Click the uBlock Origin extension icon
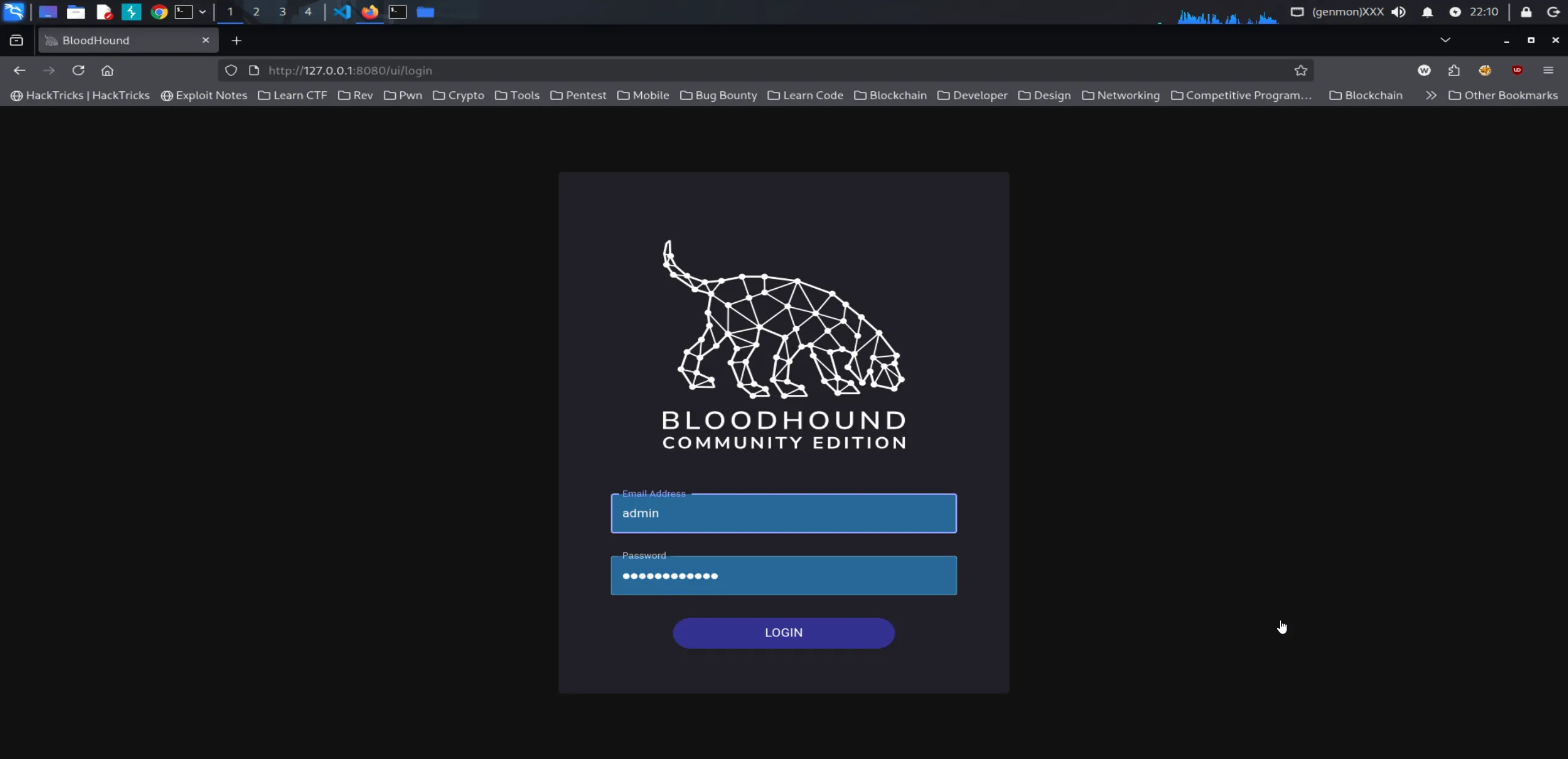This screenshot has width=1568, height=759. click(1517, 71)
